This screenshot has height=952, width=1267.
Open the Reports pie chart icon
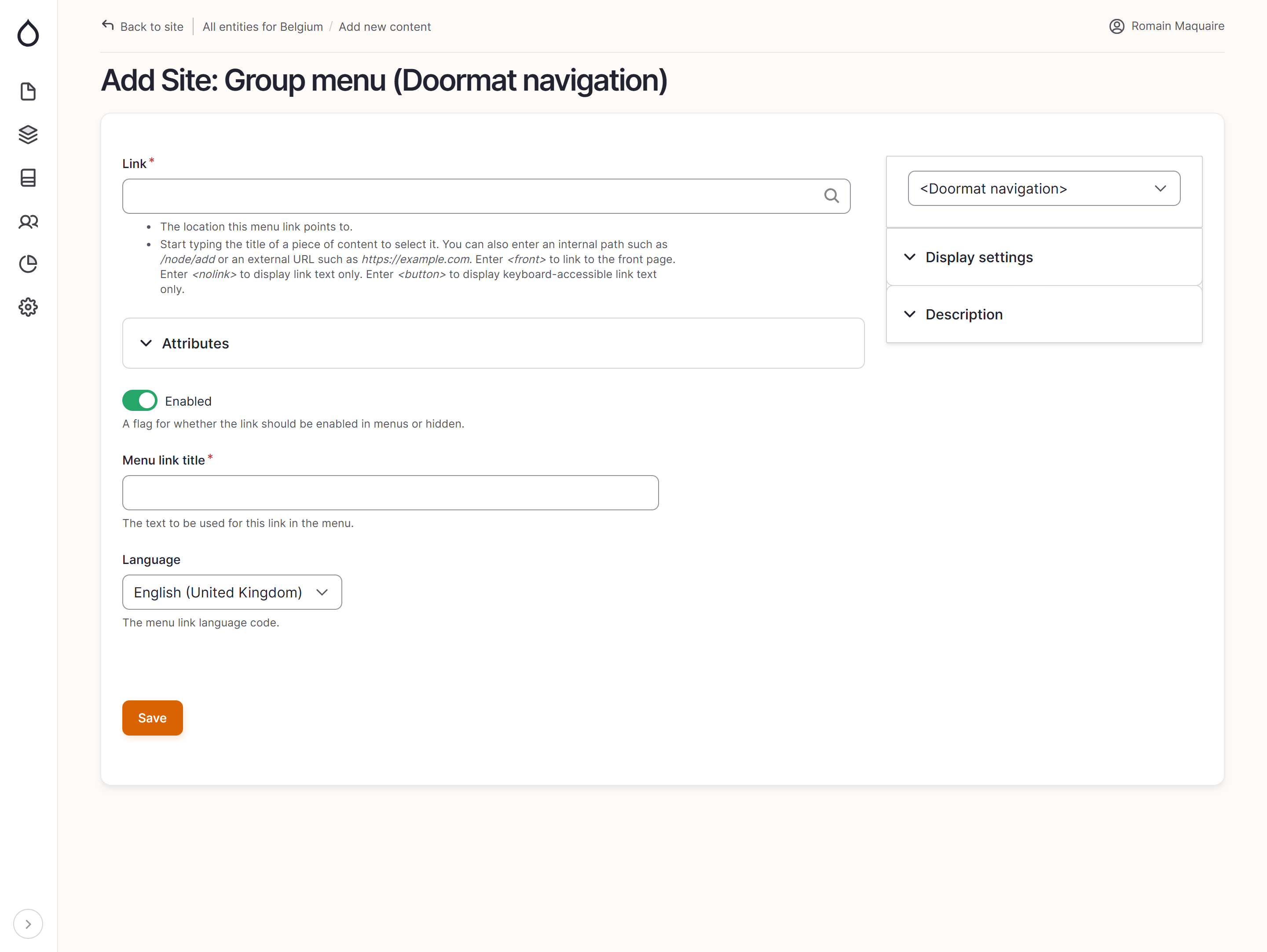[x=28, y=264]
